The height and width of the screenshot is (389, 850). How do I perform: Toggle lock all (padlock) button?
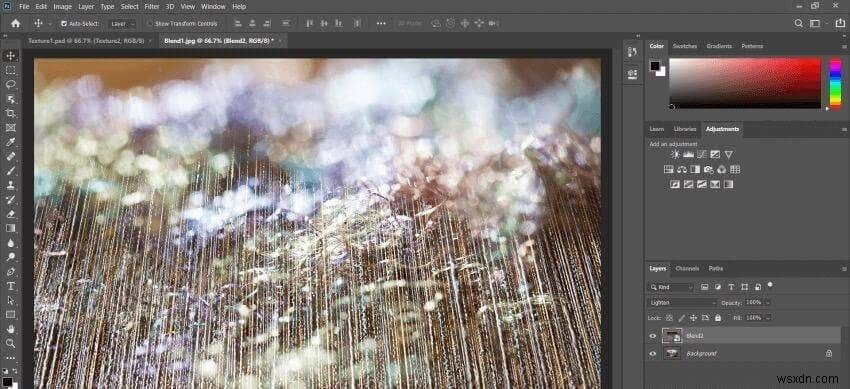718,318
